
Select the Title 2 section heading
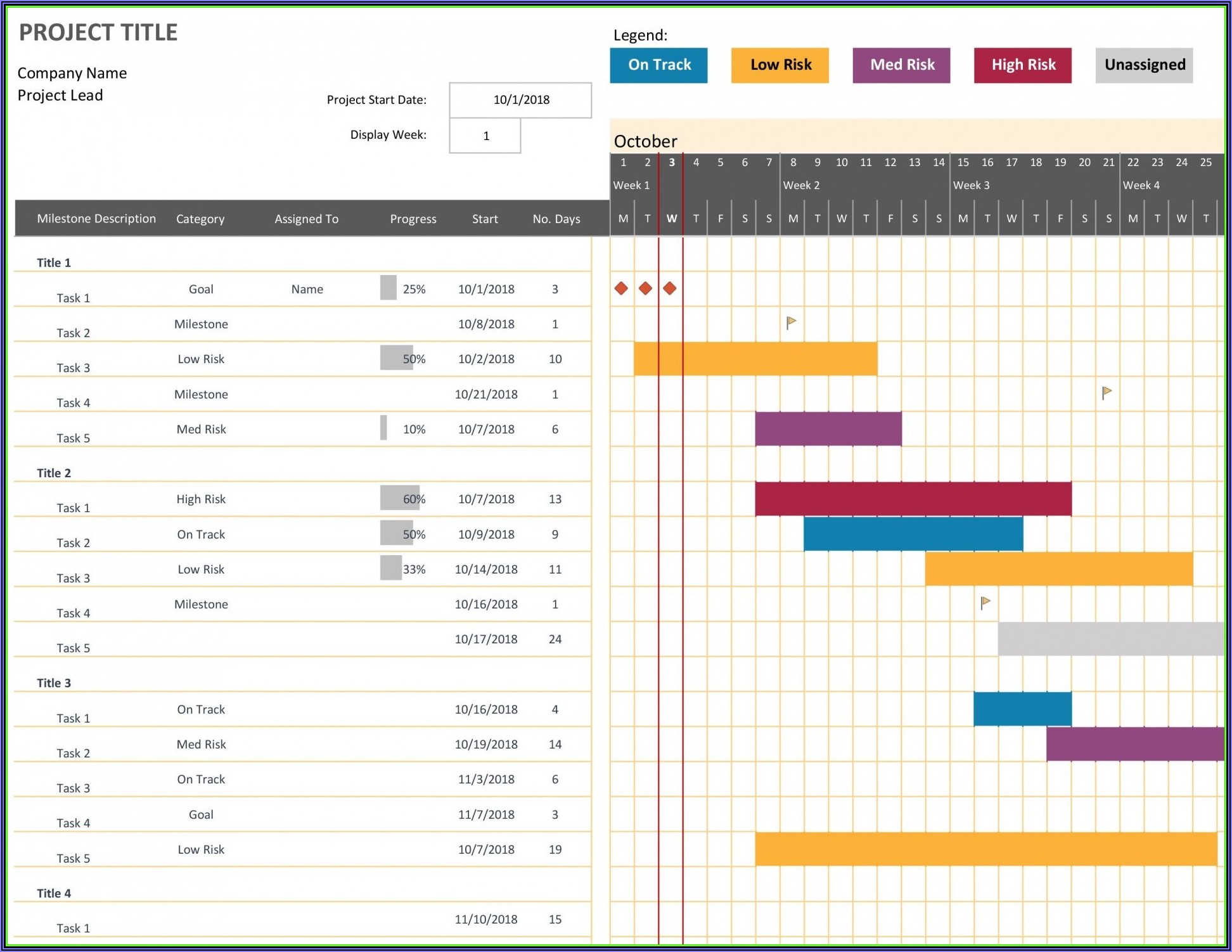coord(54,473)
